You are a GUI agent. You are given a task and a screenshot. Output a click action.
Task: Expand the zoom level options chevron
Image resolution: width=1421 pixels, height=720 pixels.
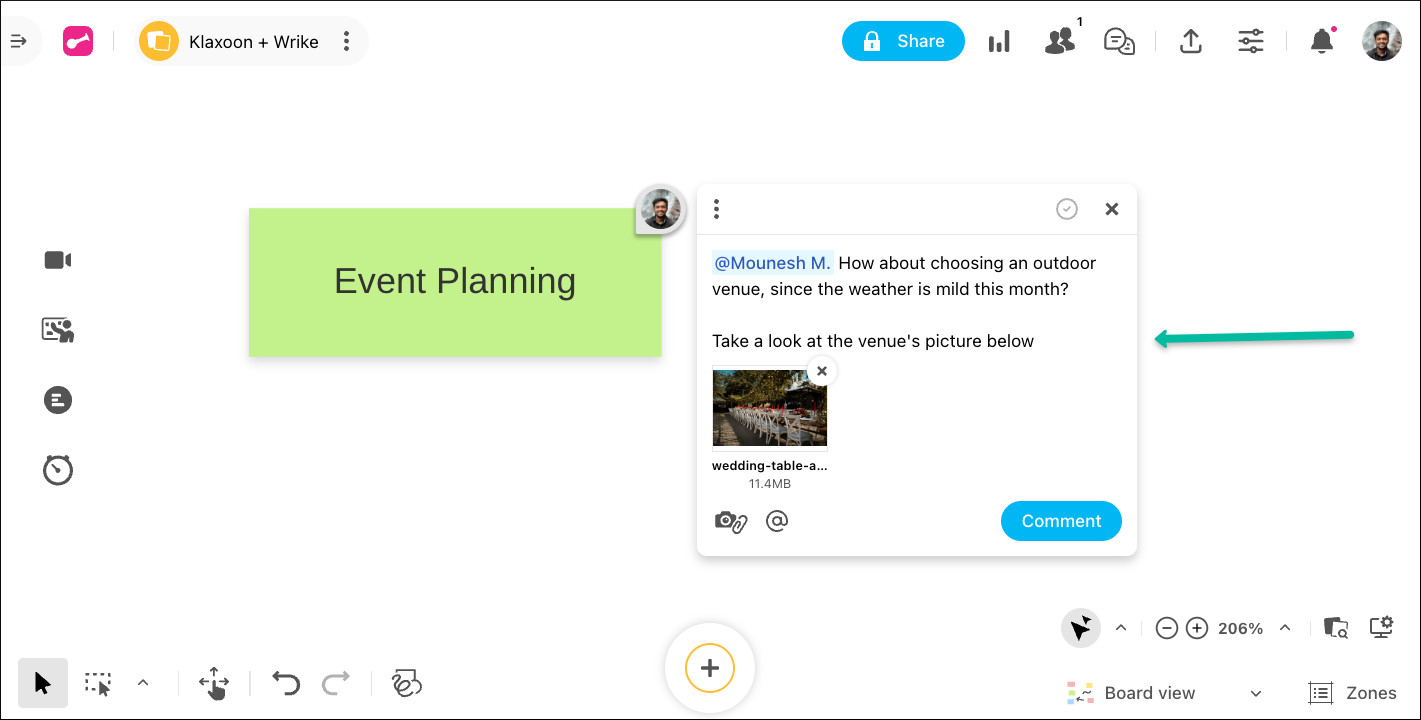[x=1285, y=628]
